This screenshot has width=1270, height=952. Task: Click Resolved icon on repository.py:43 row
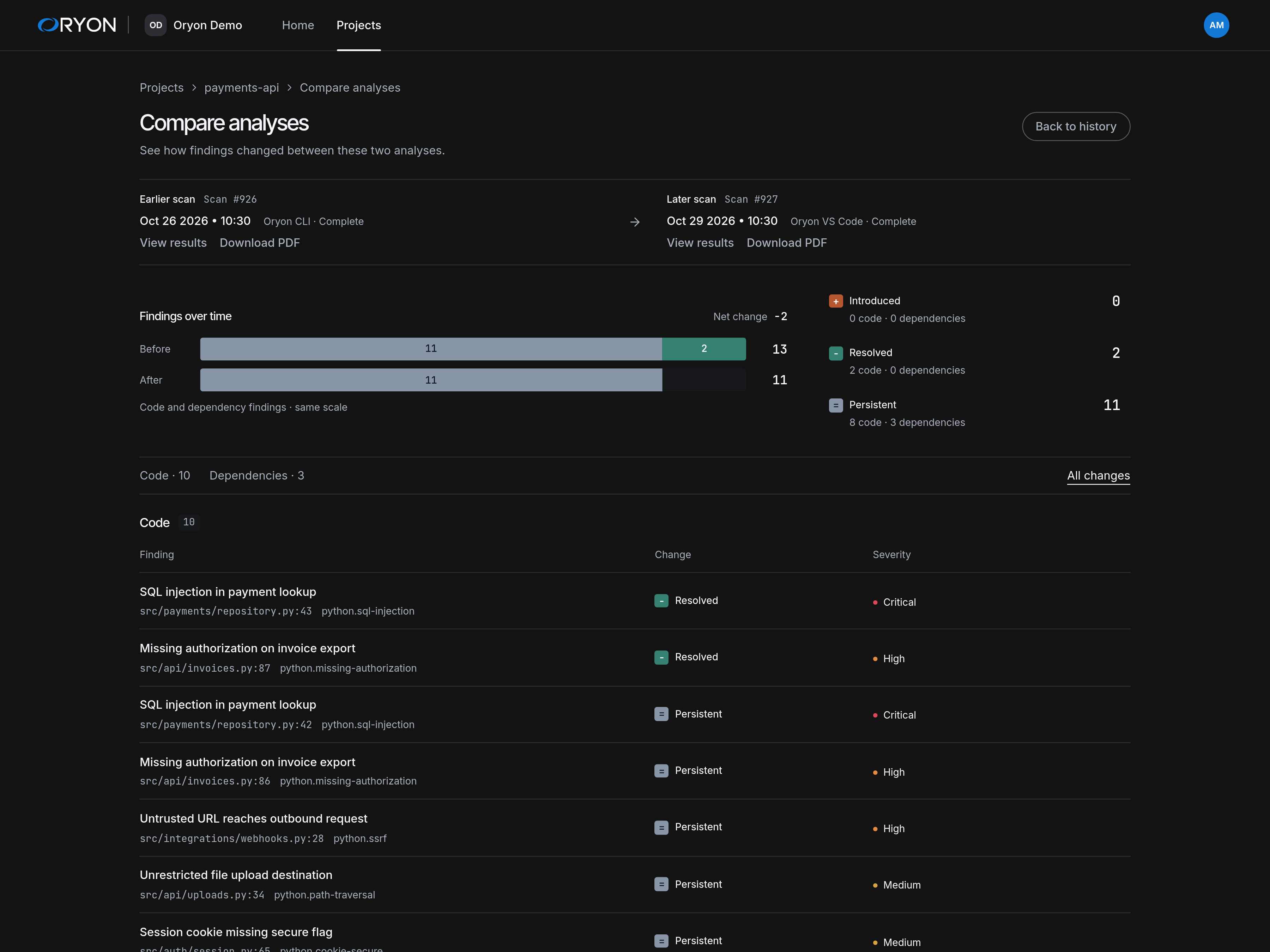(661, 601)
